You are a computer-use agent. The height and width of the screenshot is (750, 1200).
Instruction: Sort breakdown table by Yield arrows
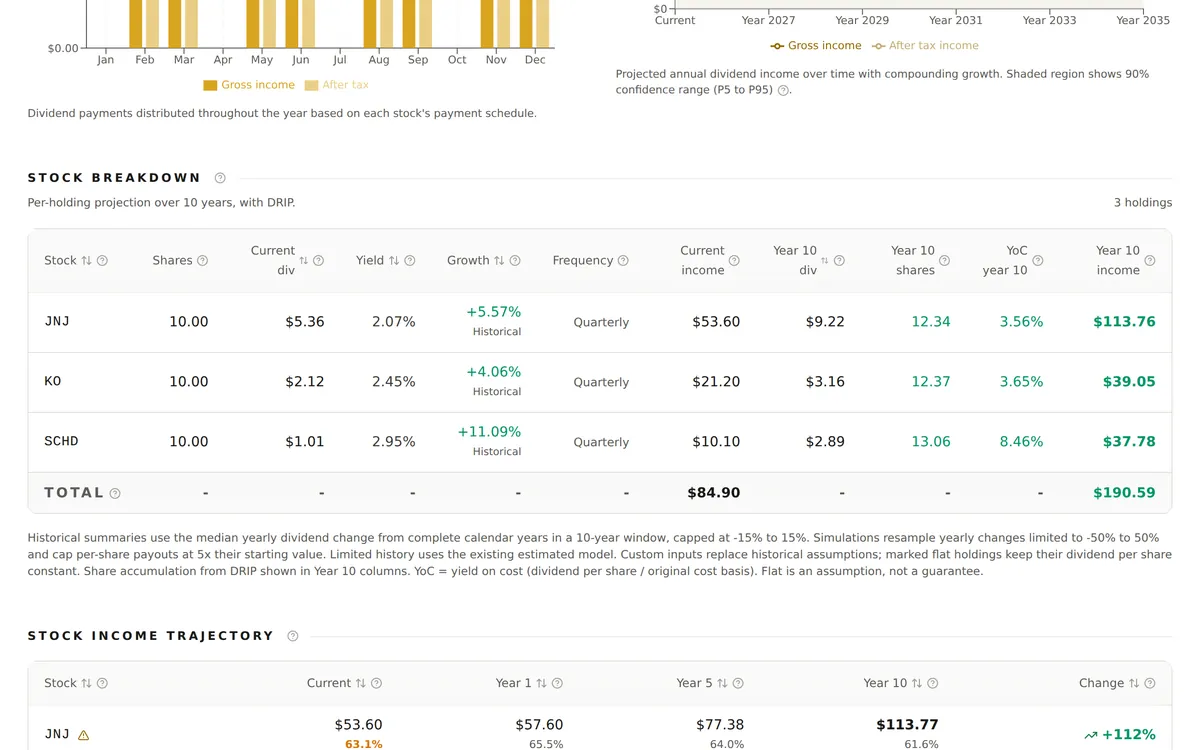coord(394,261)
